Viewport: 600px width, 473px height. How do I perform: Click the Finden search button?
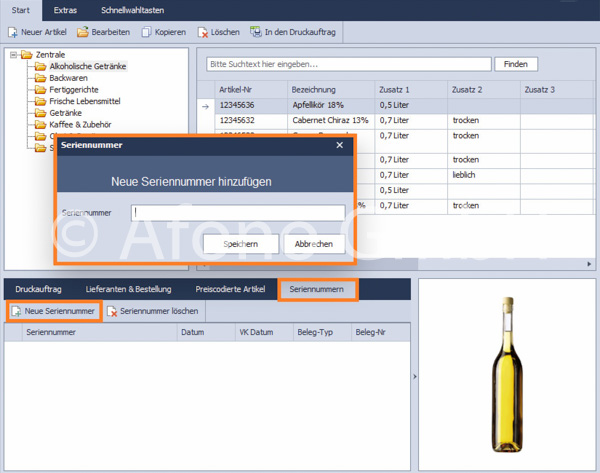coord(516,64)
